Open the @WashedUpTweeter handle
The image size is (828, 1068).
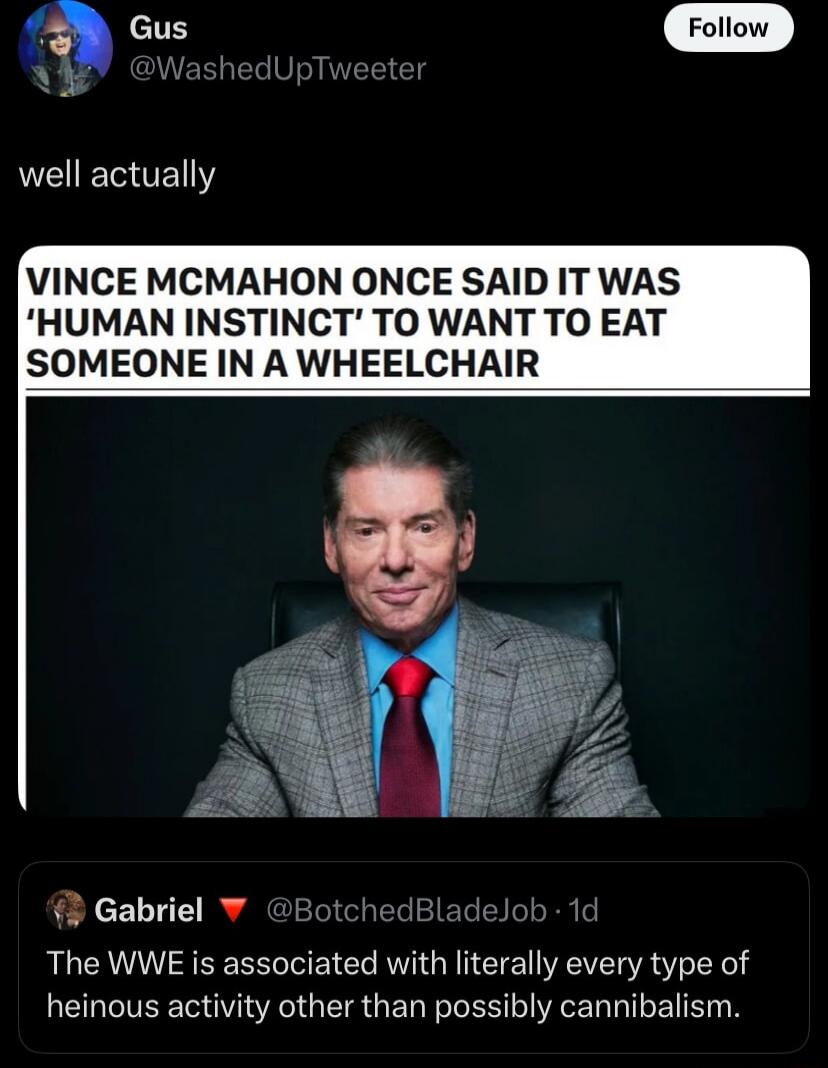click(277, 69)
